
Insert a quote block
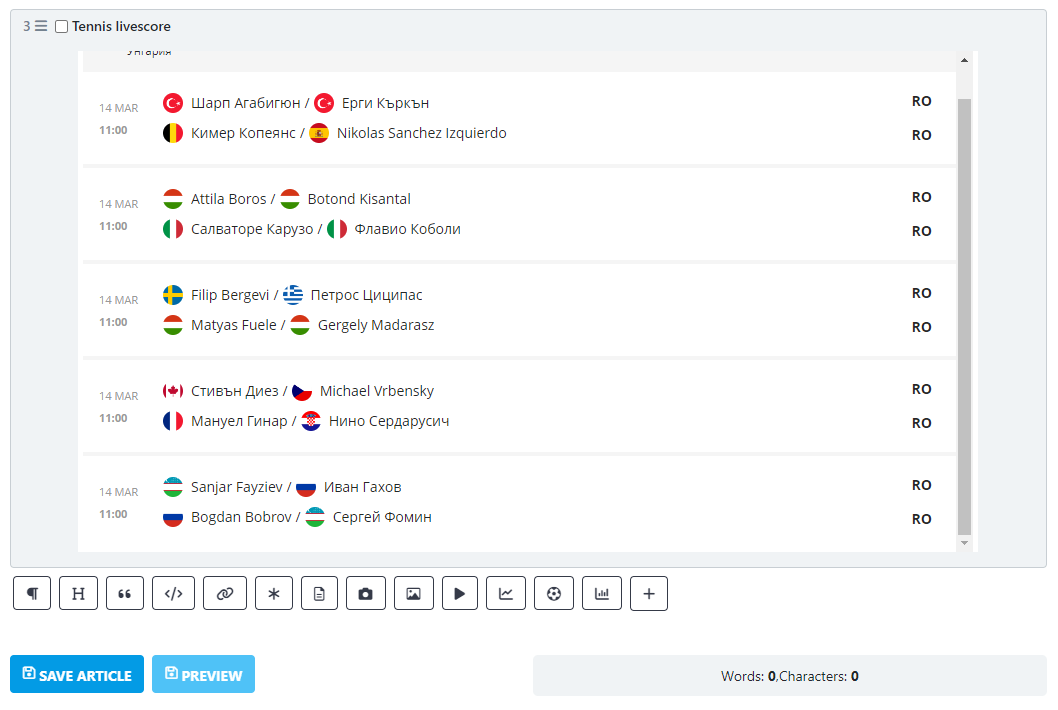coord(125,593)
